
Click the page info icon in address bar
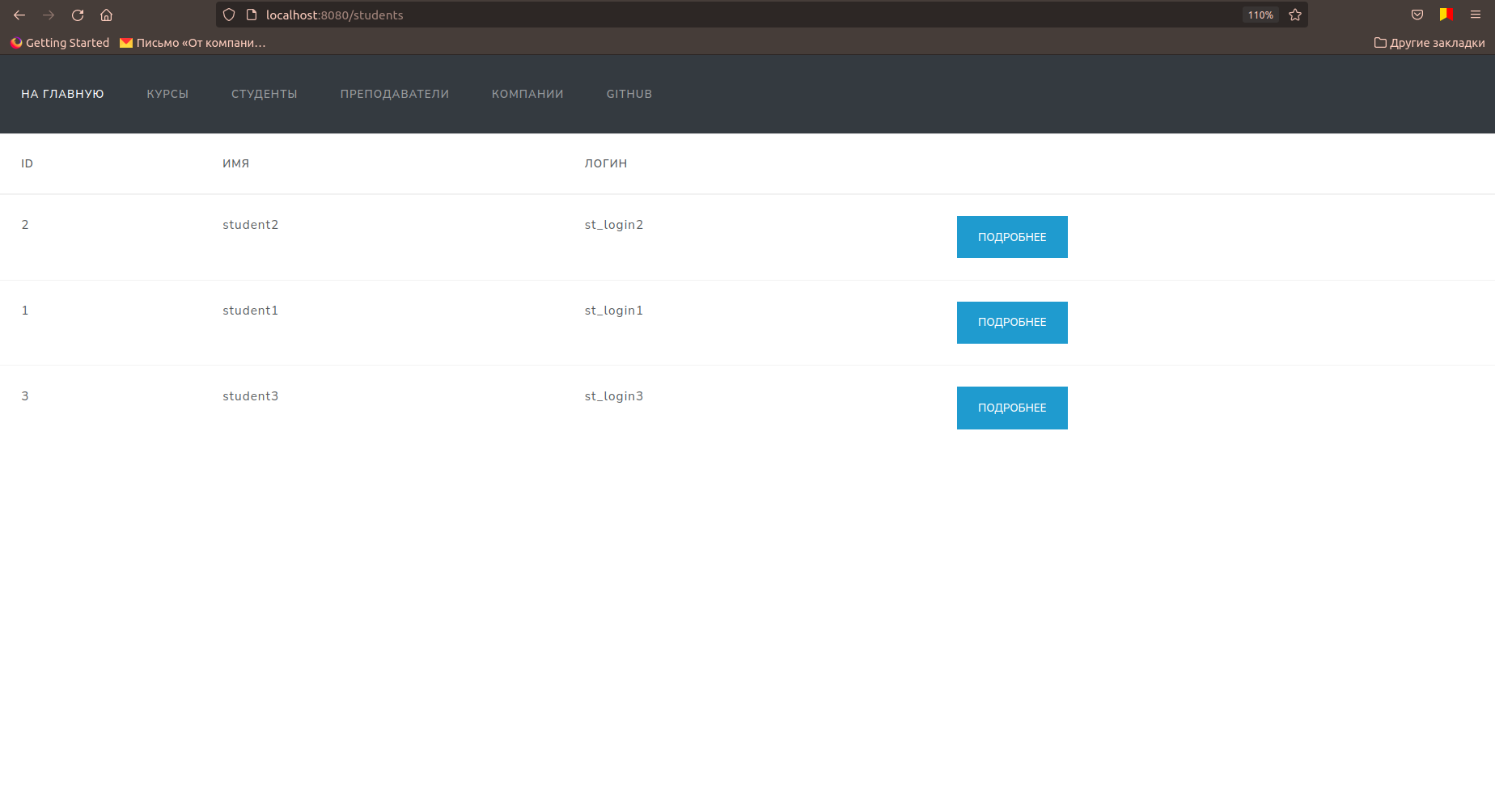point(252,15)
